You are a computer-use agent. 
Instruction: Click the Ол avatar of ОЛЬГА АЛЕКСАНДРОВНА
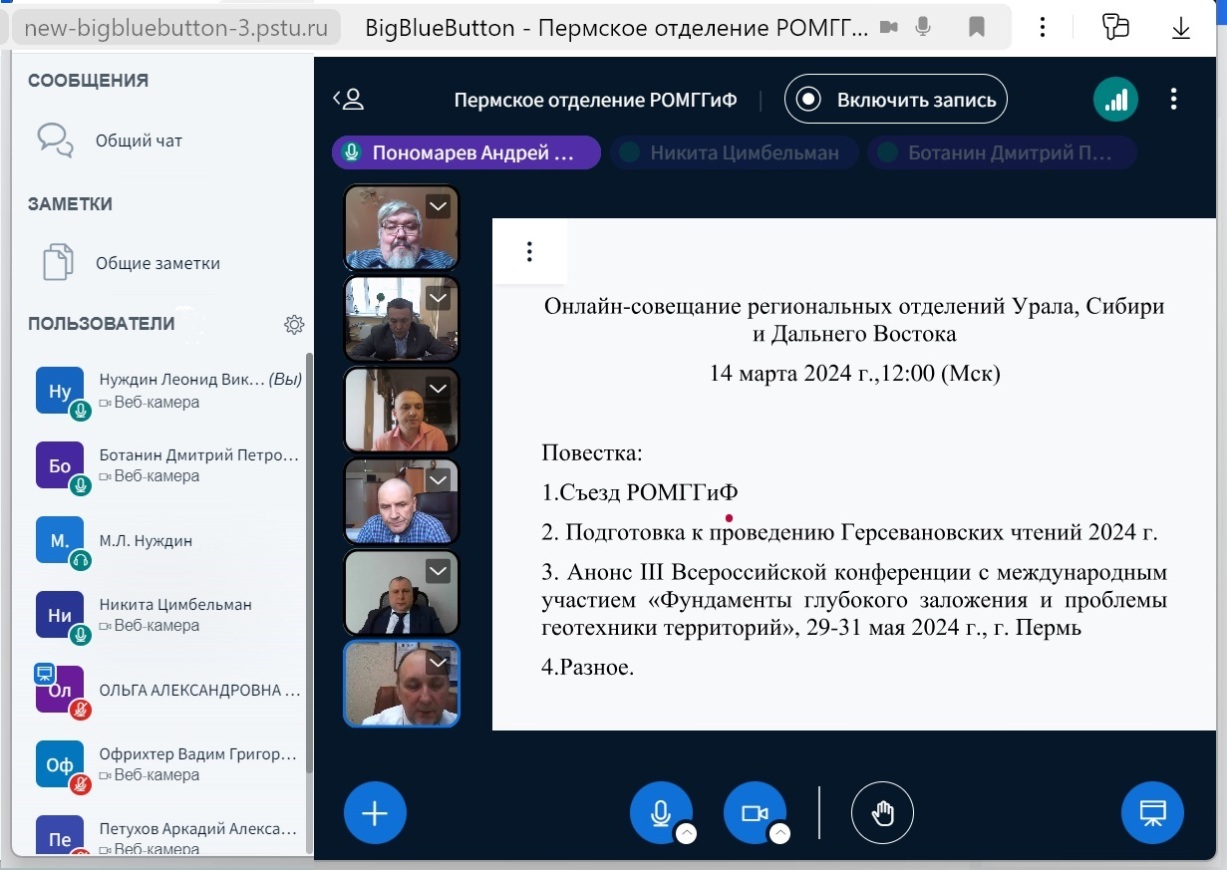point(60,690)
